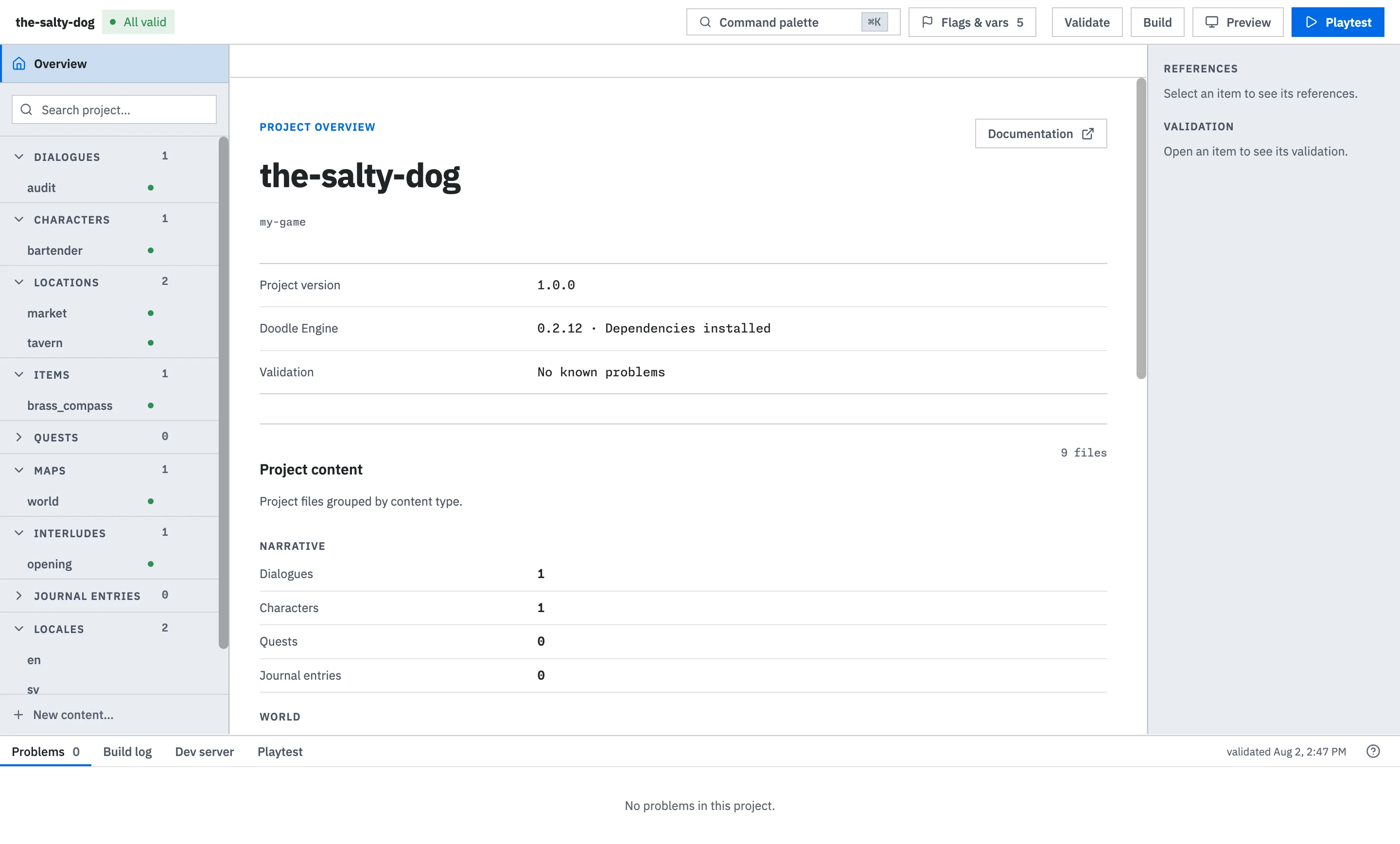Expand the Journal Entries section

point(19,596)
